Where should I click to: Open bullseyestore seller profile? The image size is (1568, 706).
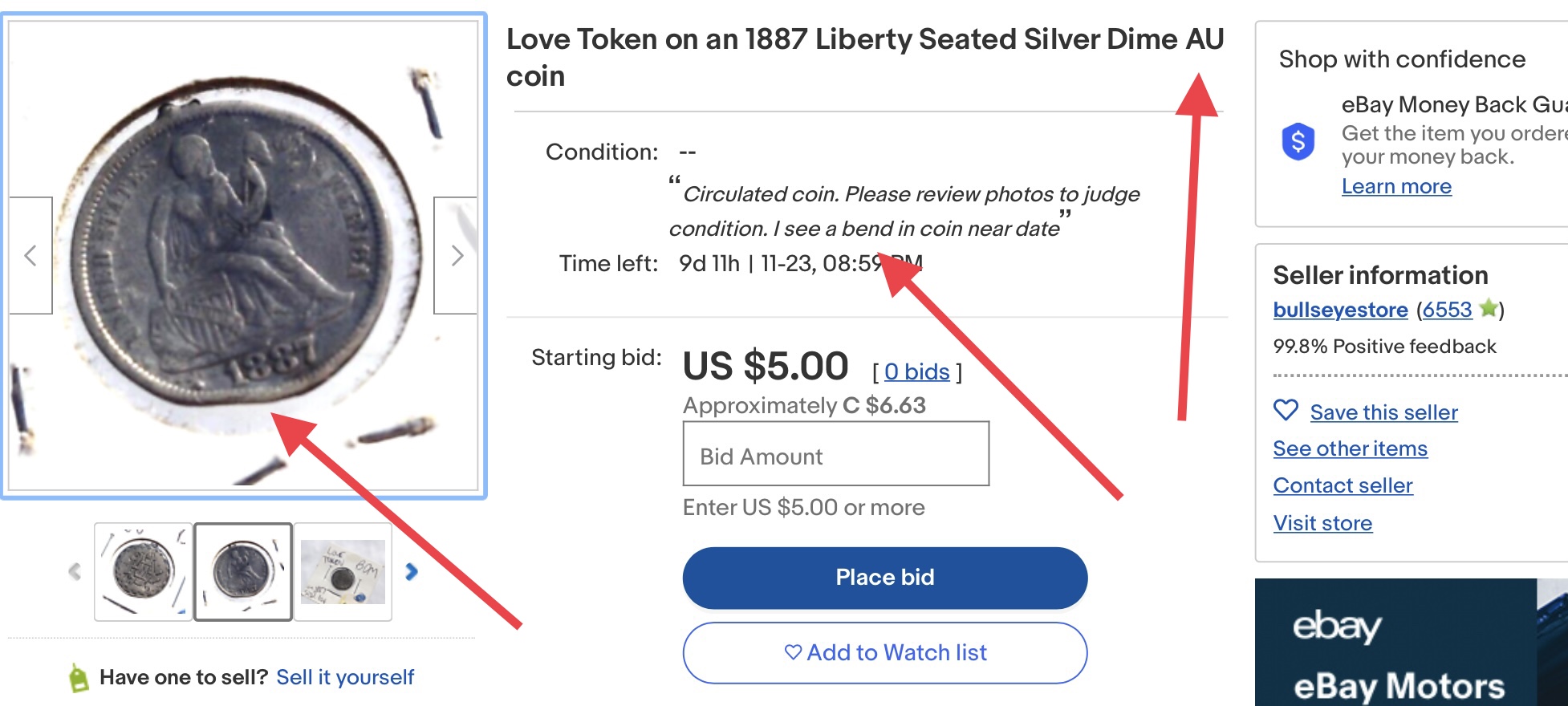pyautogui.click(x=1340, y=310)
